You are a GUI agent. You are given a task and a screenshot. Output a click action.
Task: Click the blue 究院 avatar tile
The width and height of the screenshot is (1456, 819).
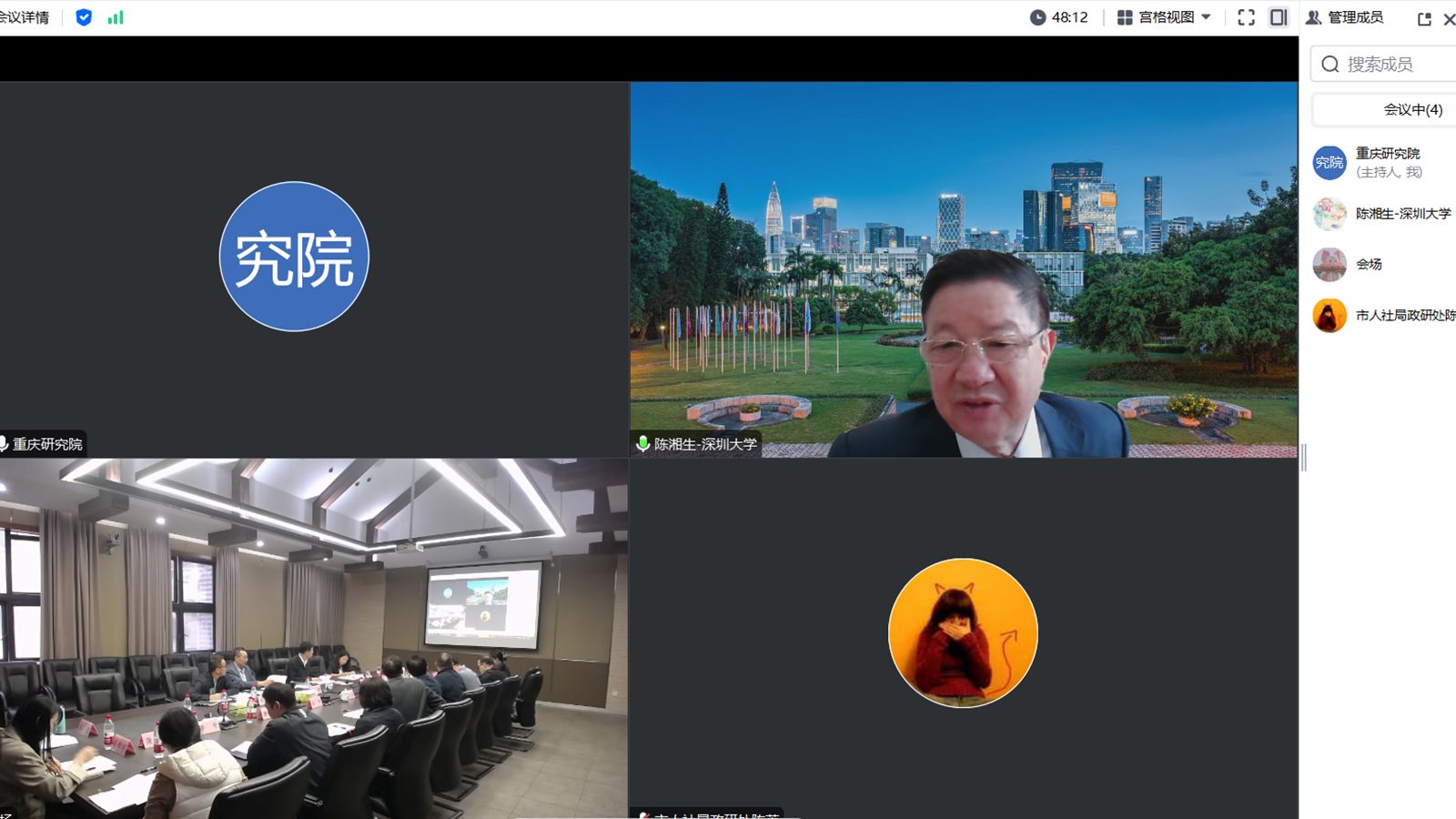[294, 257]
